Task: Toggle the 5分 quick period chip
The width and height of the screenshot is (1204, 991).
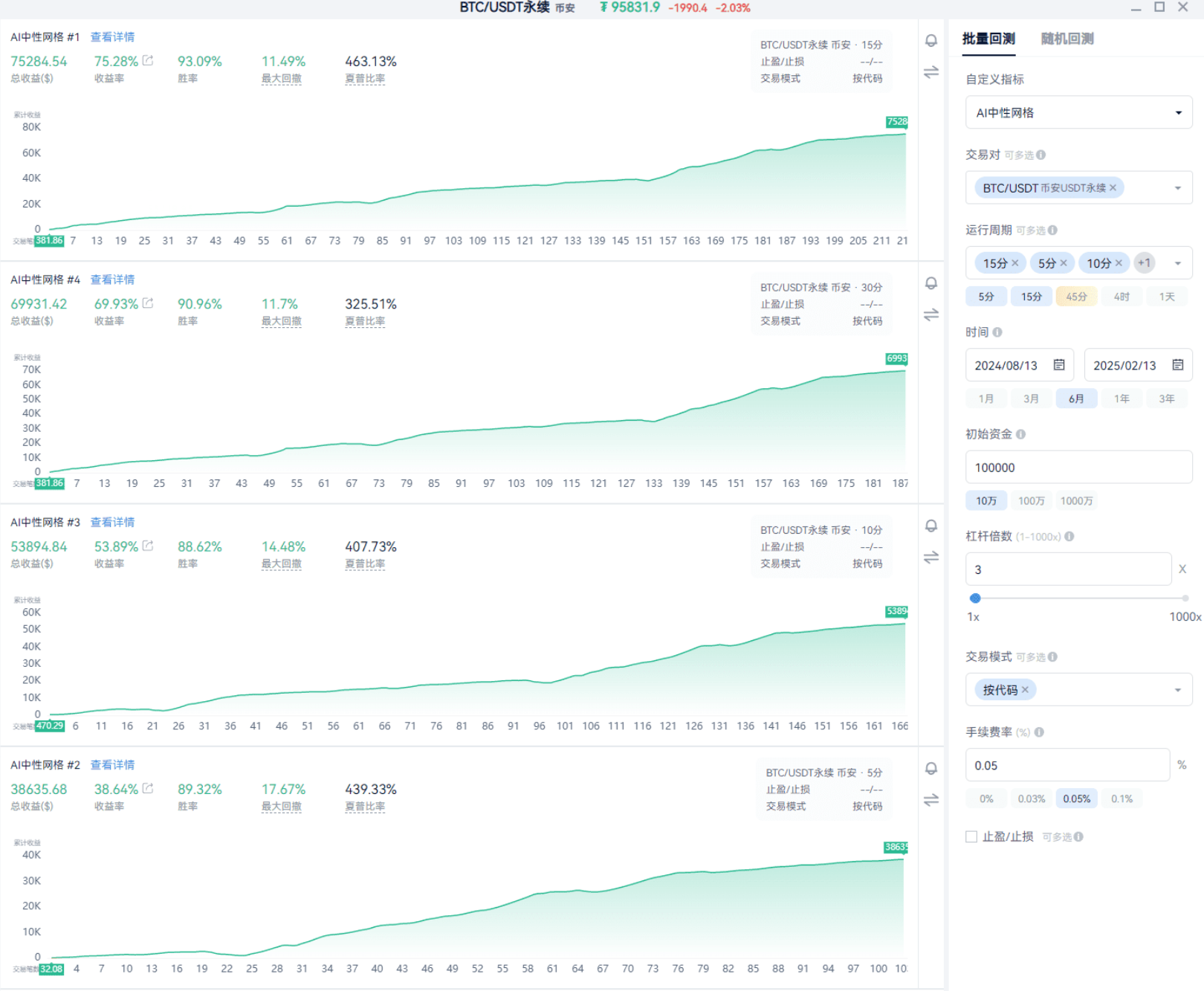Action: point(986,297)
